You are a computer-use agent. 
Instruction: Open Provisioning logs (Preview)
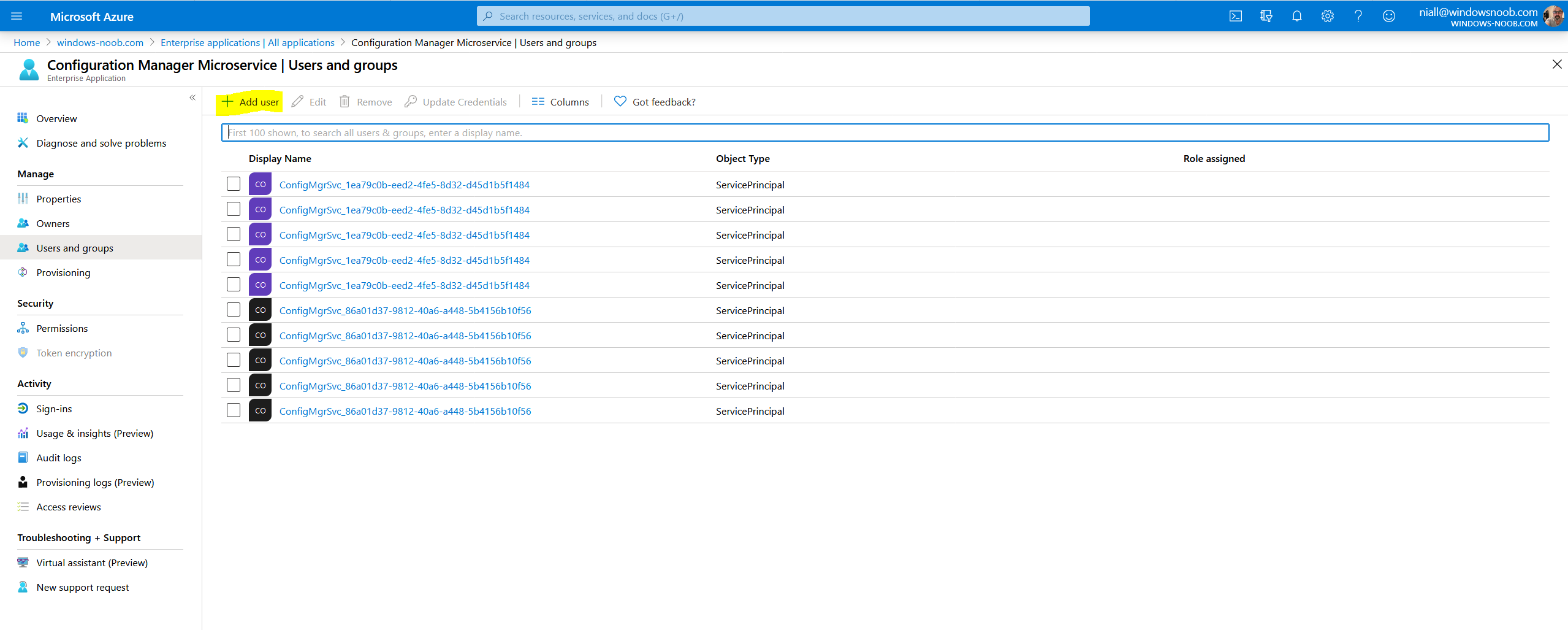[95, 482]
